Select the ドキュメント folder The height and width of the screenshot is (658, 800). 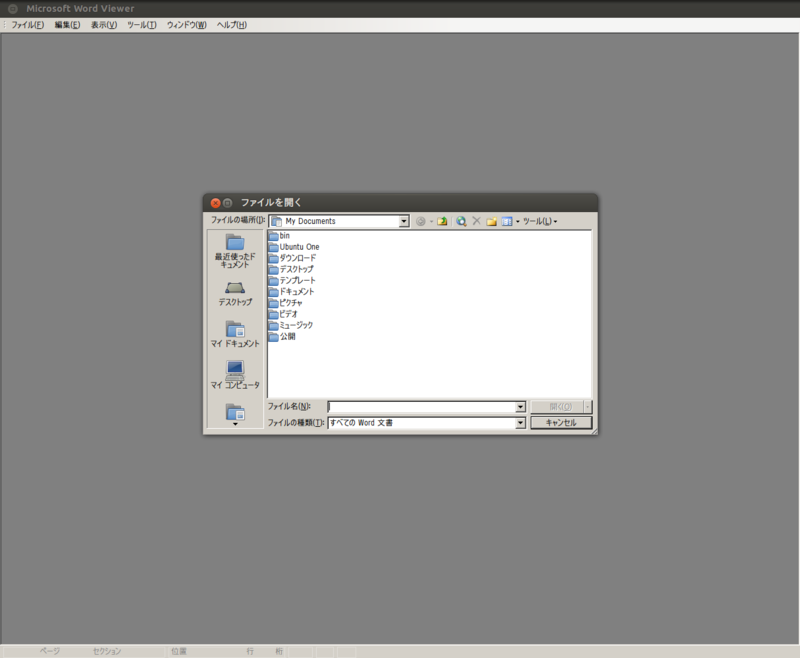pyautogui.click(x=292, y=292)
